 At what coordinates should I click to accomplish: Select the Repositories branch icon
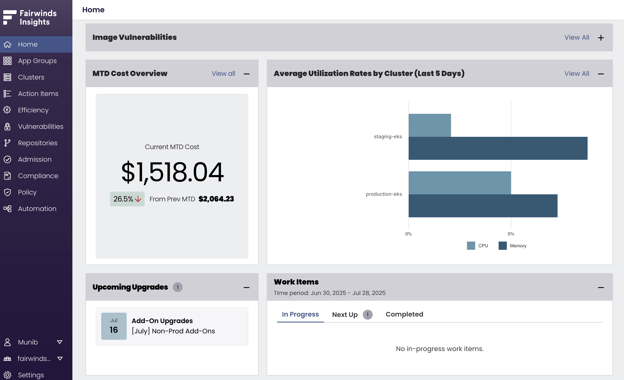(x=7, y=143)
